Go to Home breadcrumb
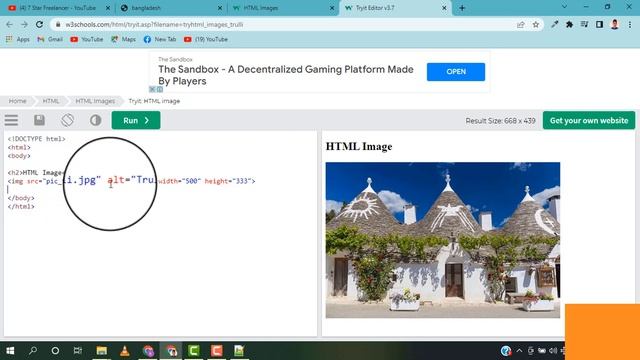The image size is (640, 360). 18,101
